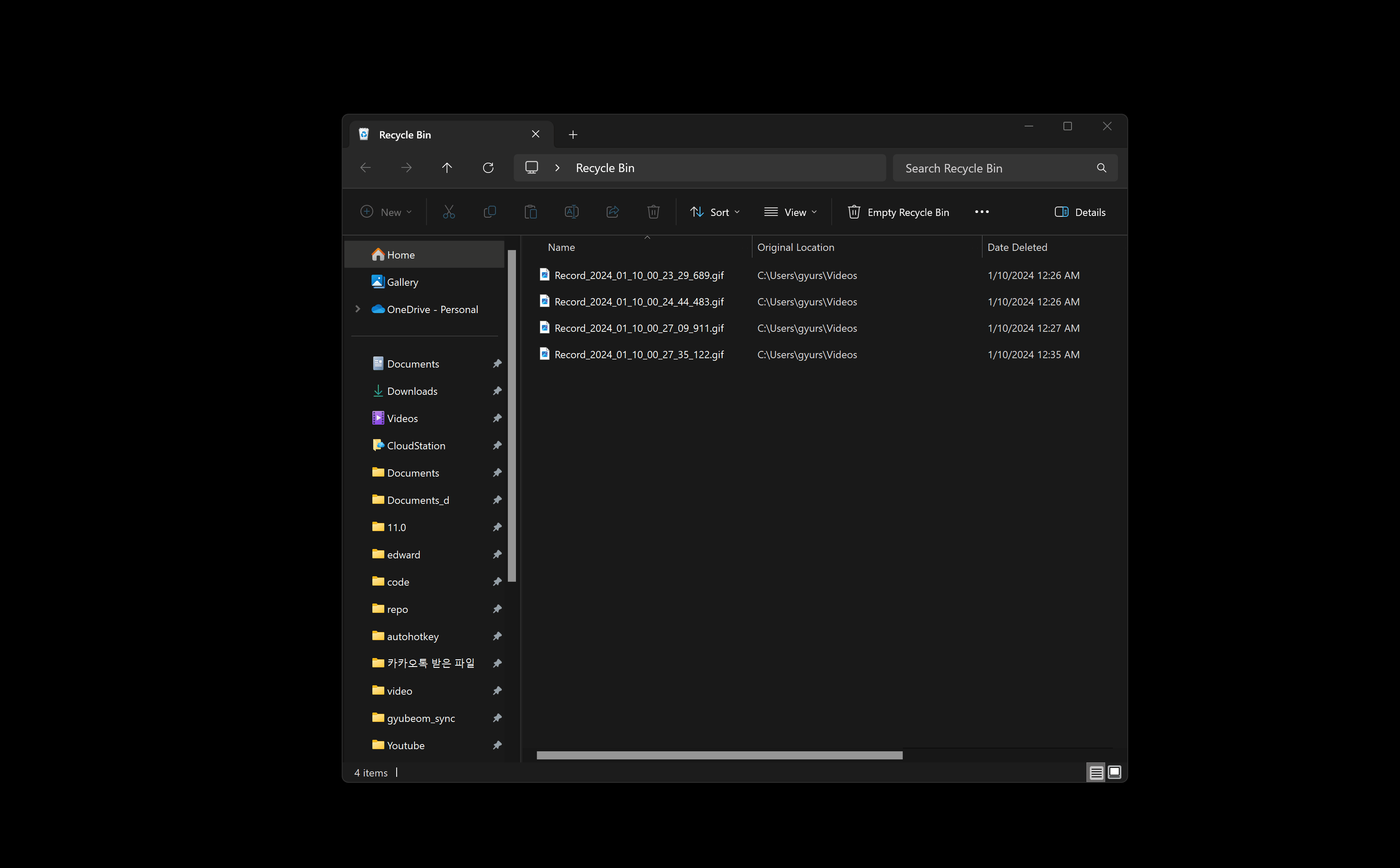1400x868 pixels.
Task: Toggle the Details pane
Action: [x=1080, y=212]
